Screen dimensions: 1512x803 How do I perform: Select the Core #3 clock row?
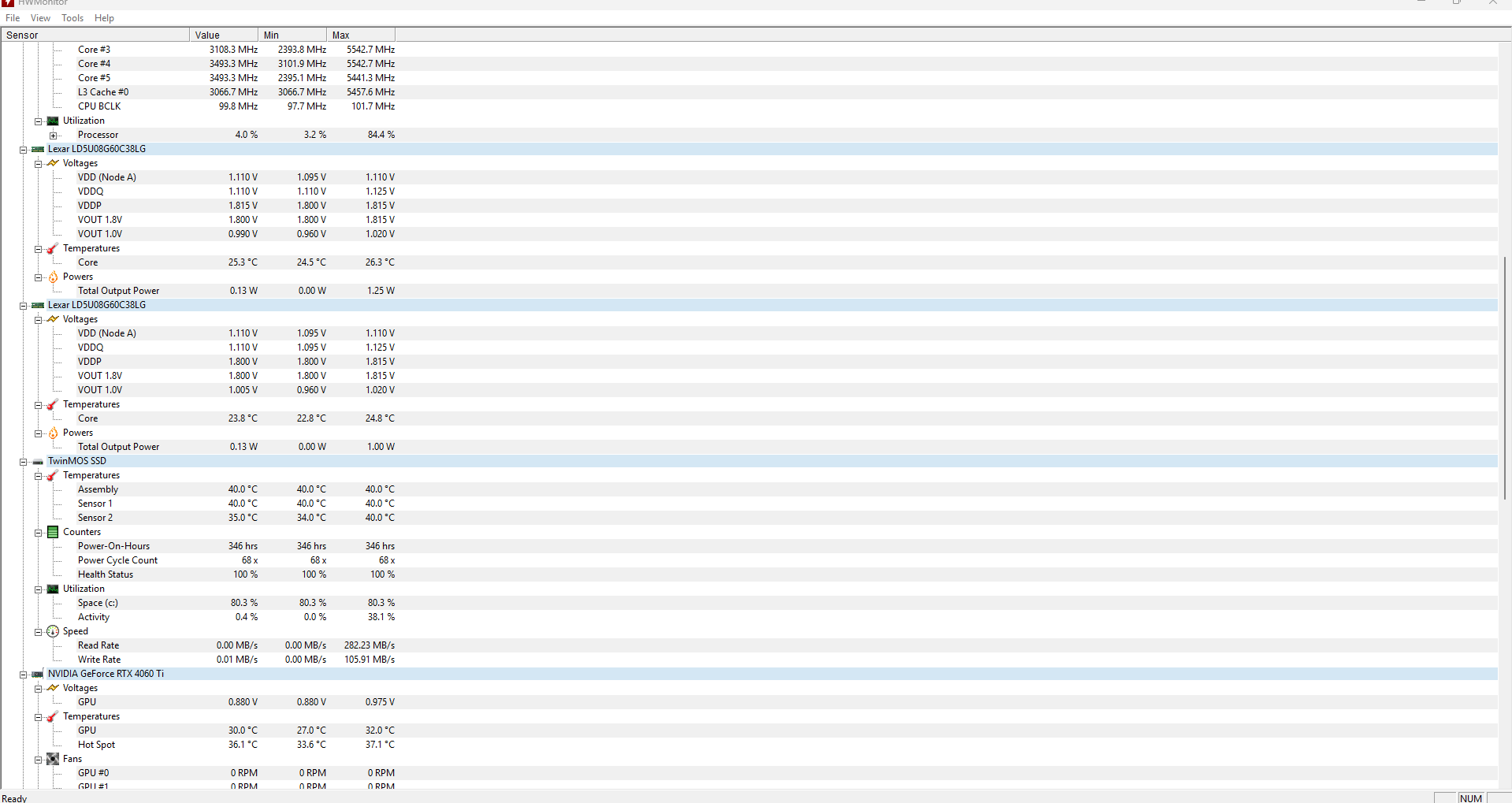pos(749,50)
